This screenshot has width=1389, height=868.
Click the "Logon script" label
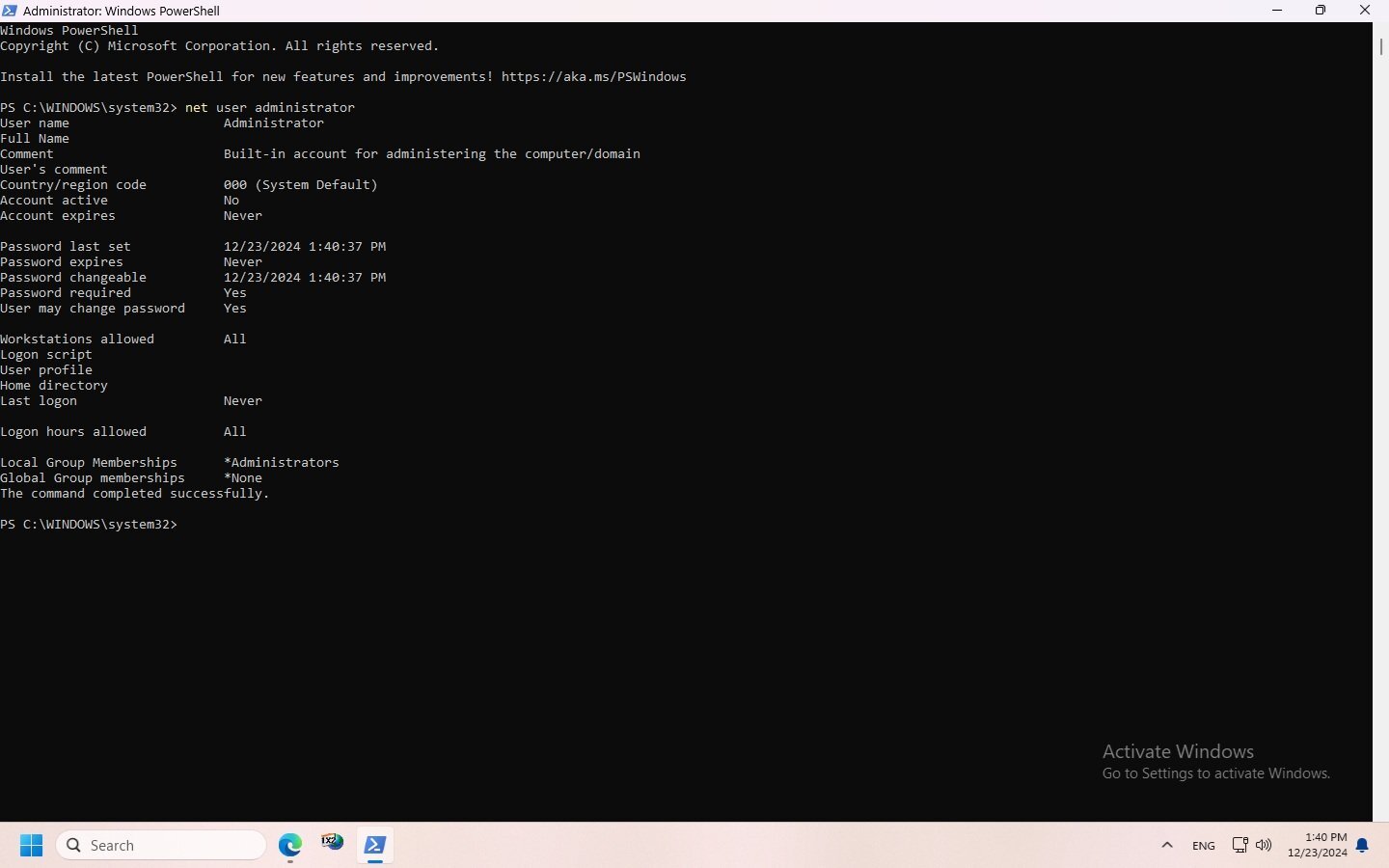click(46, 355)
